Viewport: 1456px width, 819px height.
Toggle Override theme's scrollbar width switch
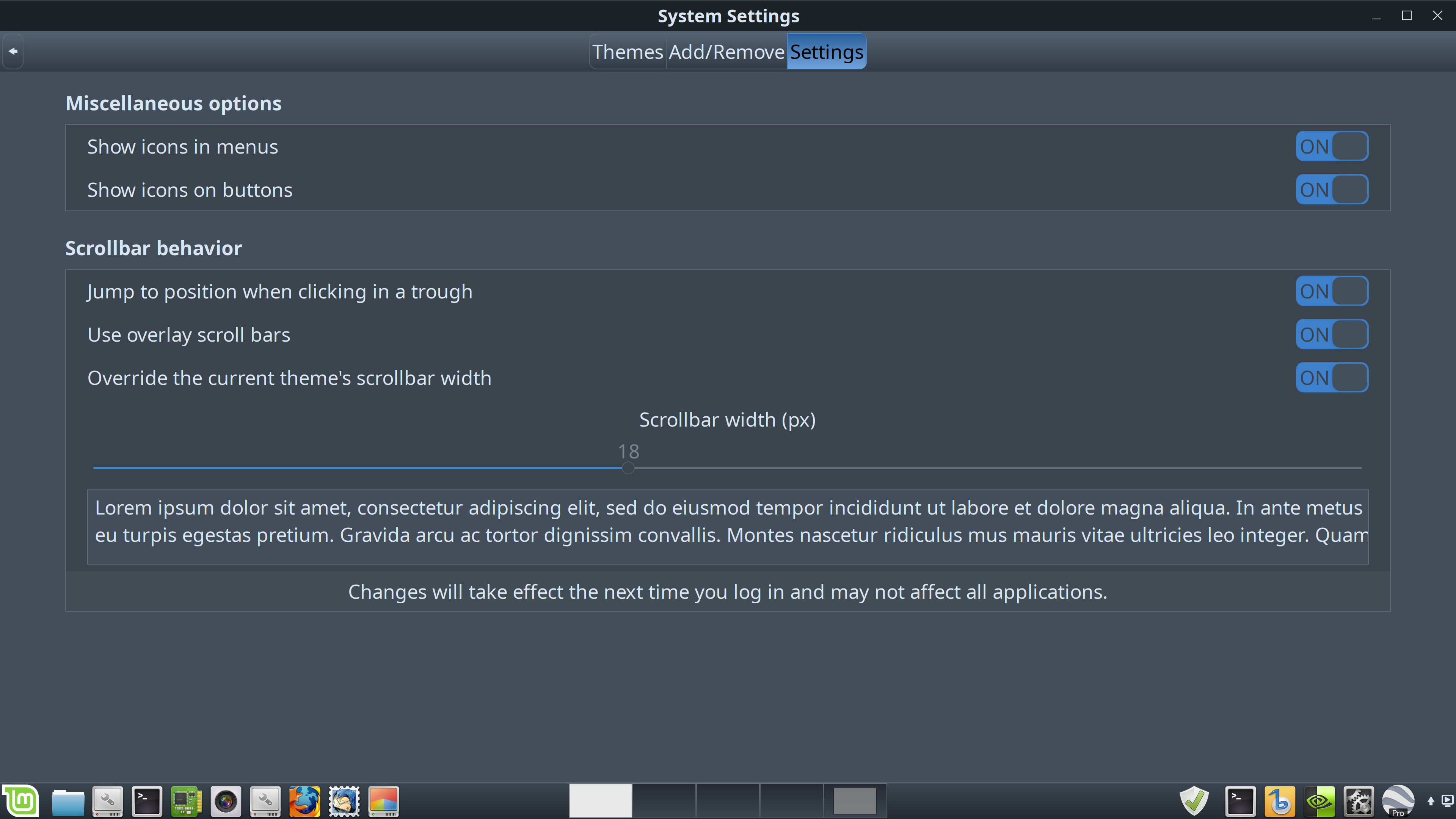point(1332,378)
